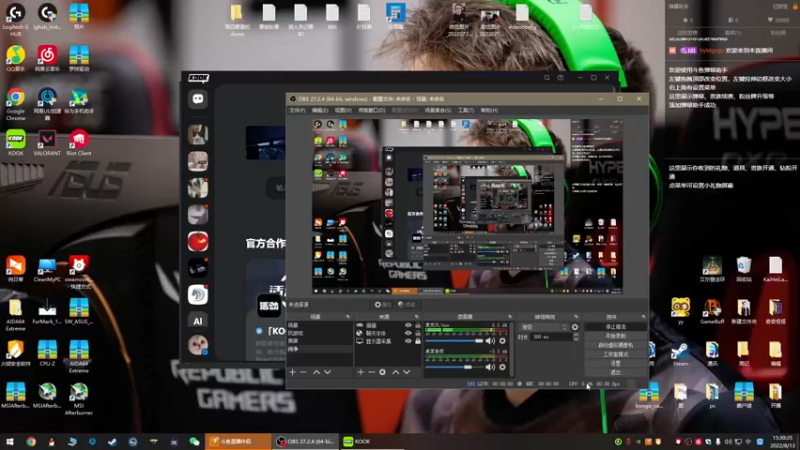Click the transition duration input field

coord(552,337)
